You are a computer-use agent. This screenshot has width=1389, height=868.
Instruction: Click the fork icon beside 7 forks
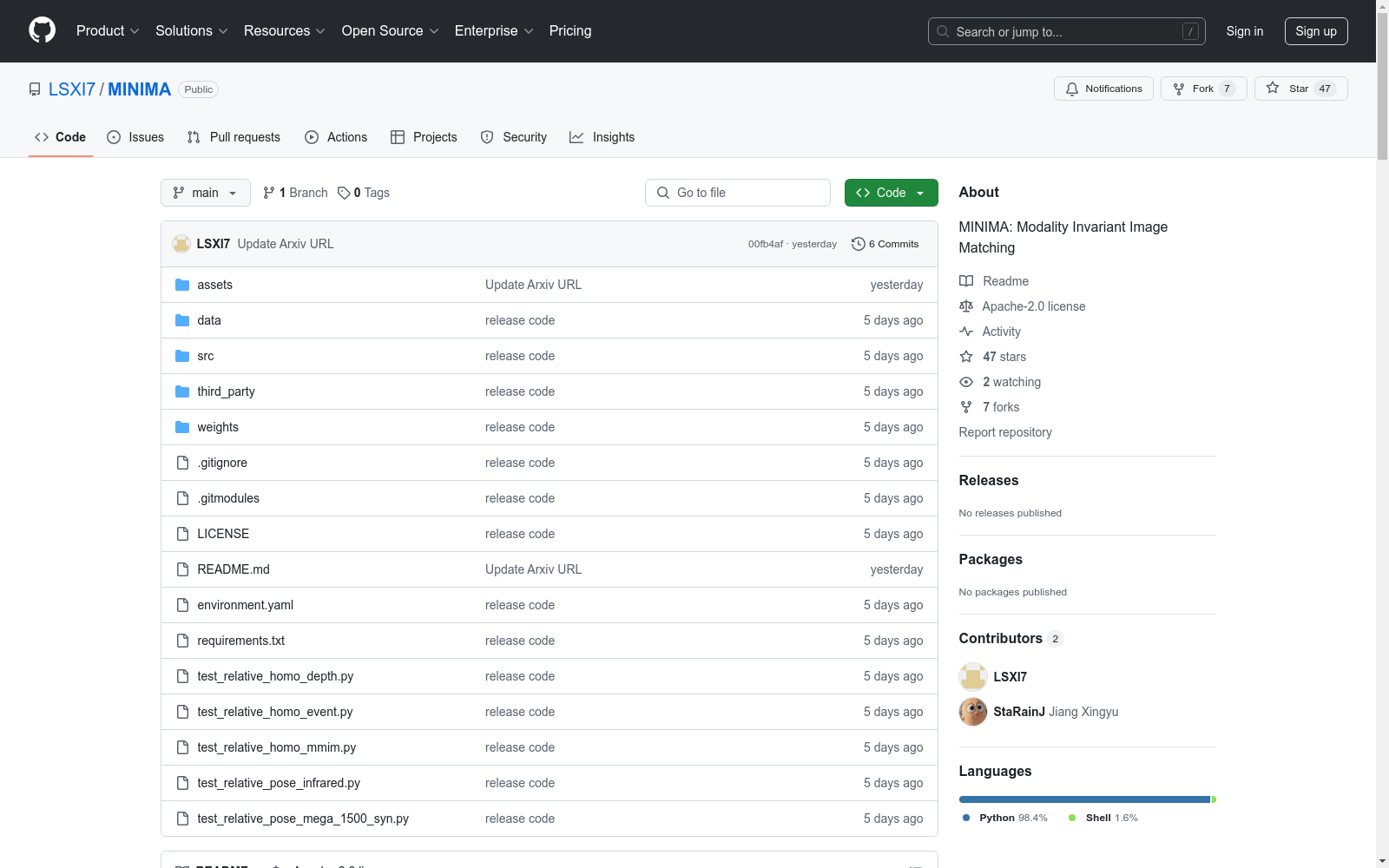point(966,407)
